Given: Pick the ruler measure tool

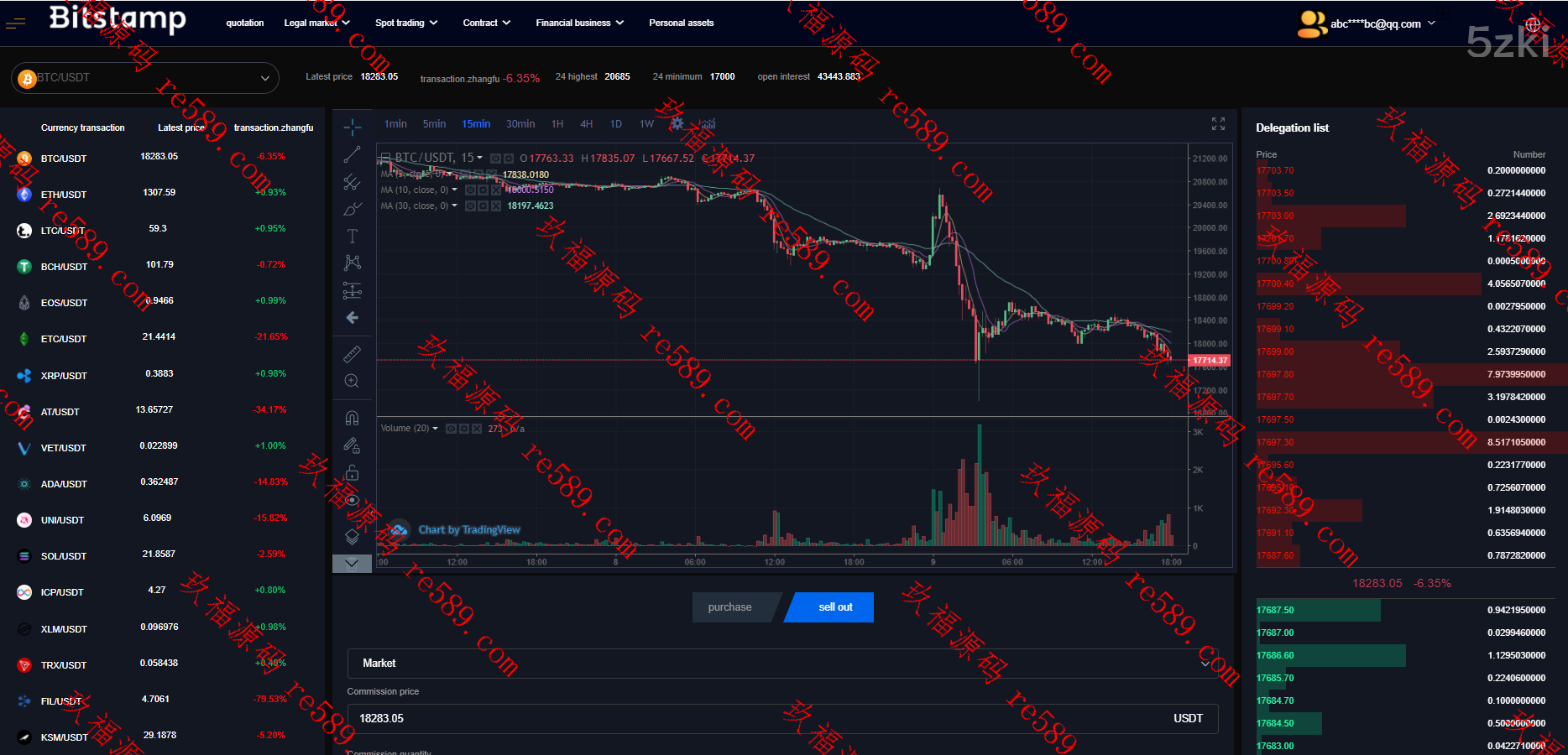Looking at the screenshot, I should (x=353, y=354).
